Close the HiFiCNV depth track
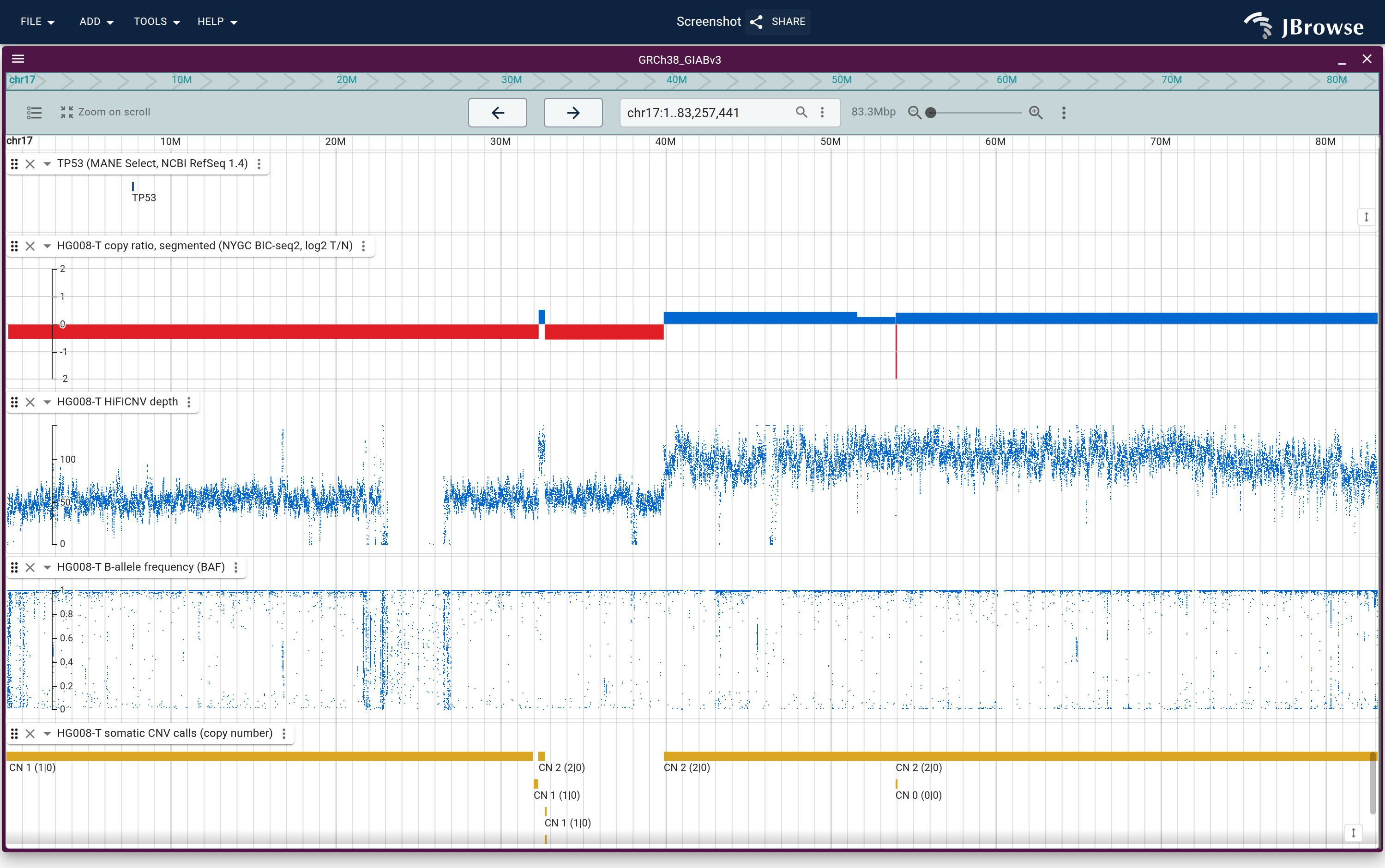The width and height of the screenshot is (1385, 868). click(30, 403)
